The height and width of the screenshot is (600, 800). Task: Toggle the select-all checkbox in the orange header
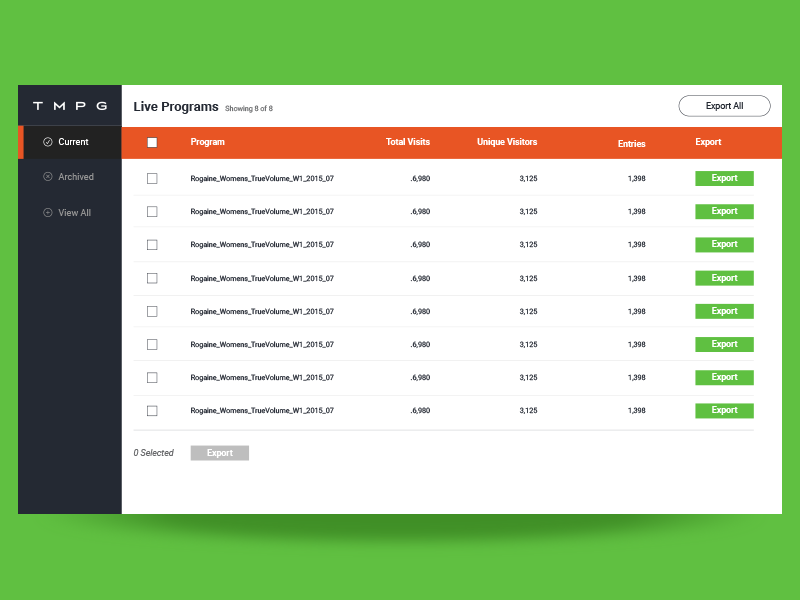152,142
